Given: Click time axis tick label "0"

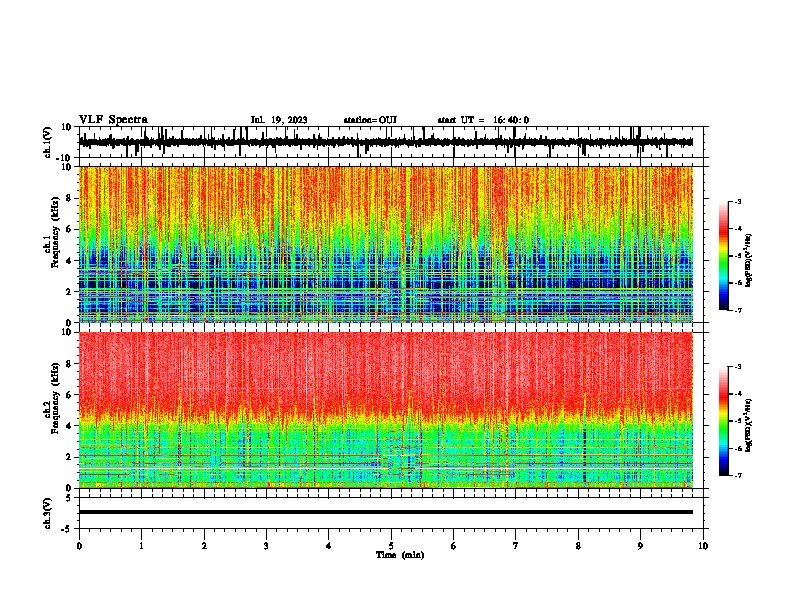Looking at the screenshot, I should coord(79,546).
